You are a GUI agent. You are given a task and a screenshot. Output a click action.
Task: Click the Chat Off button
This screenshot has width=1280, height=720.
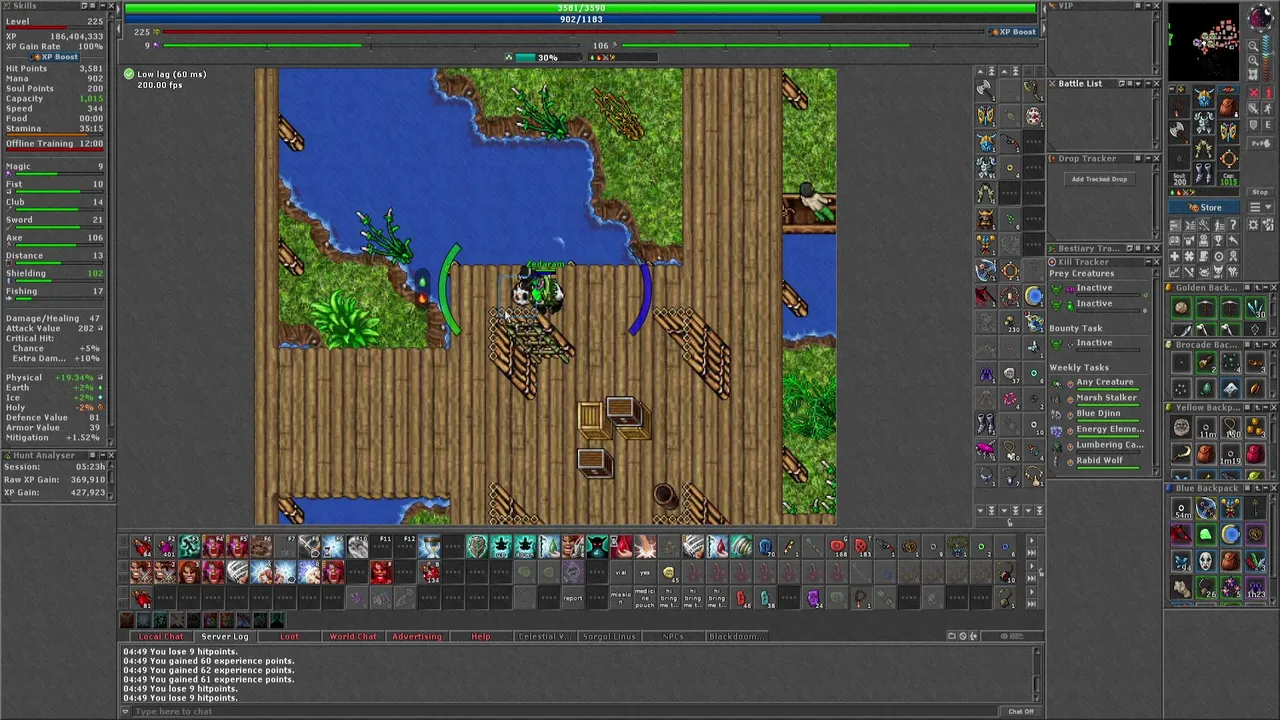[1021, 711]
